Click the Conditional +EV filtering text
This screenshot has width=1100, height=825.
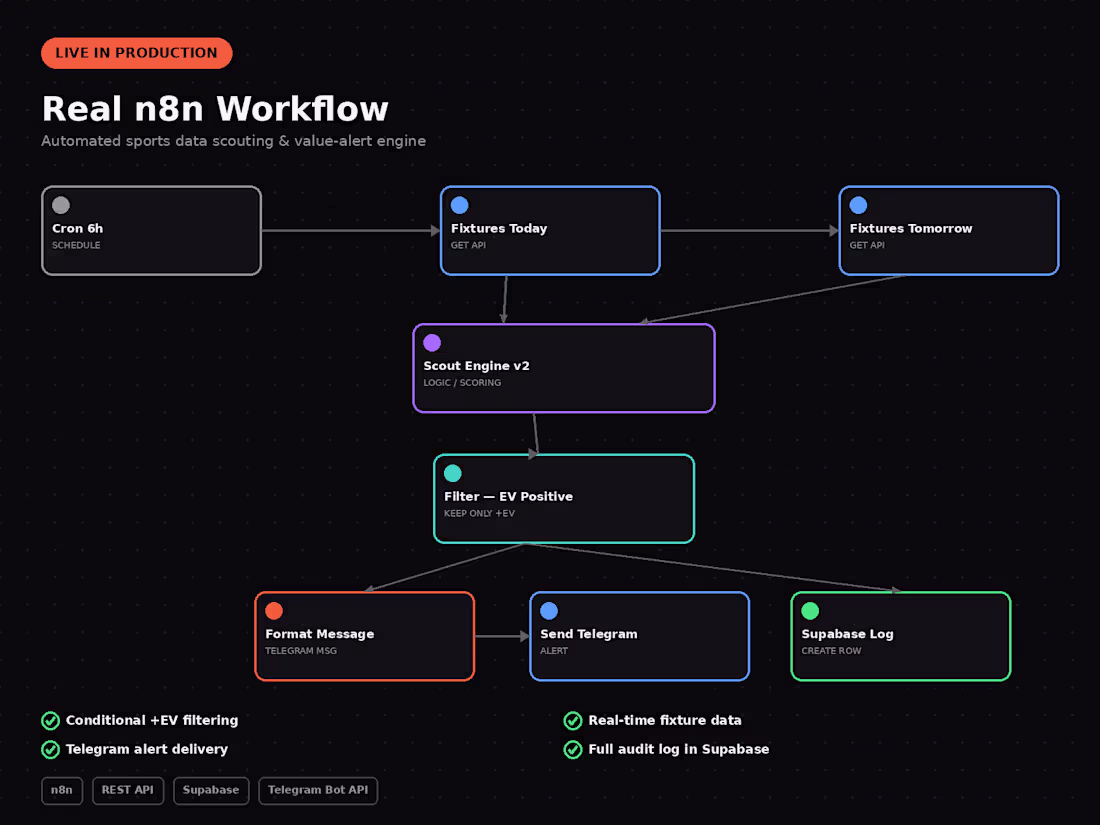click(152, 720)
